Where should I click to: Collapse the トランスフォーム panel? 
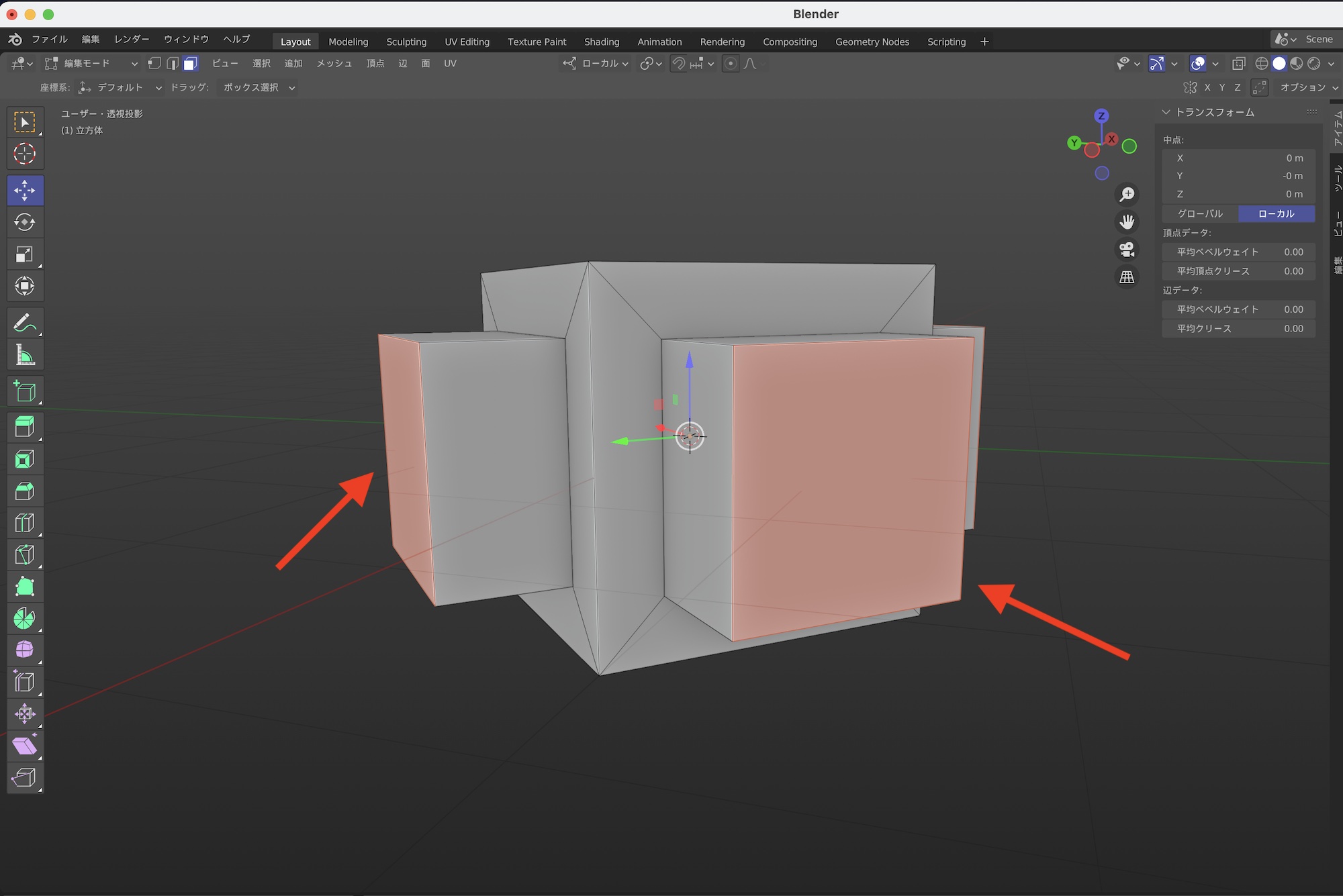coord(1166,112)
